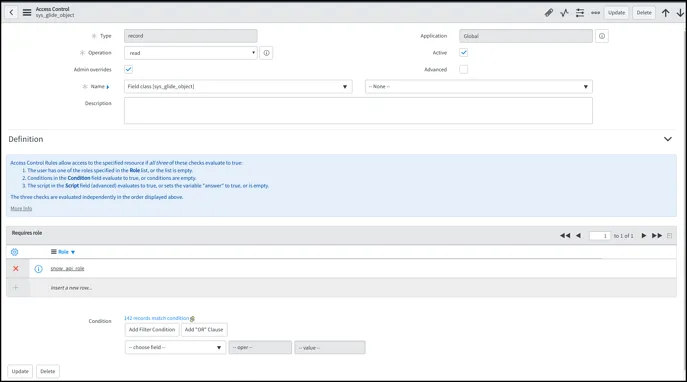687x382 pixels.
Task: Go to next page of Requires role list
Action: pyautogui.click(x=644, y=236)
